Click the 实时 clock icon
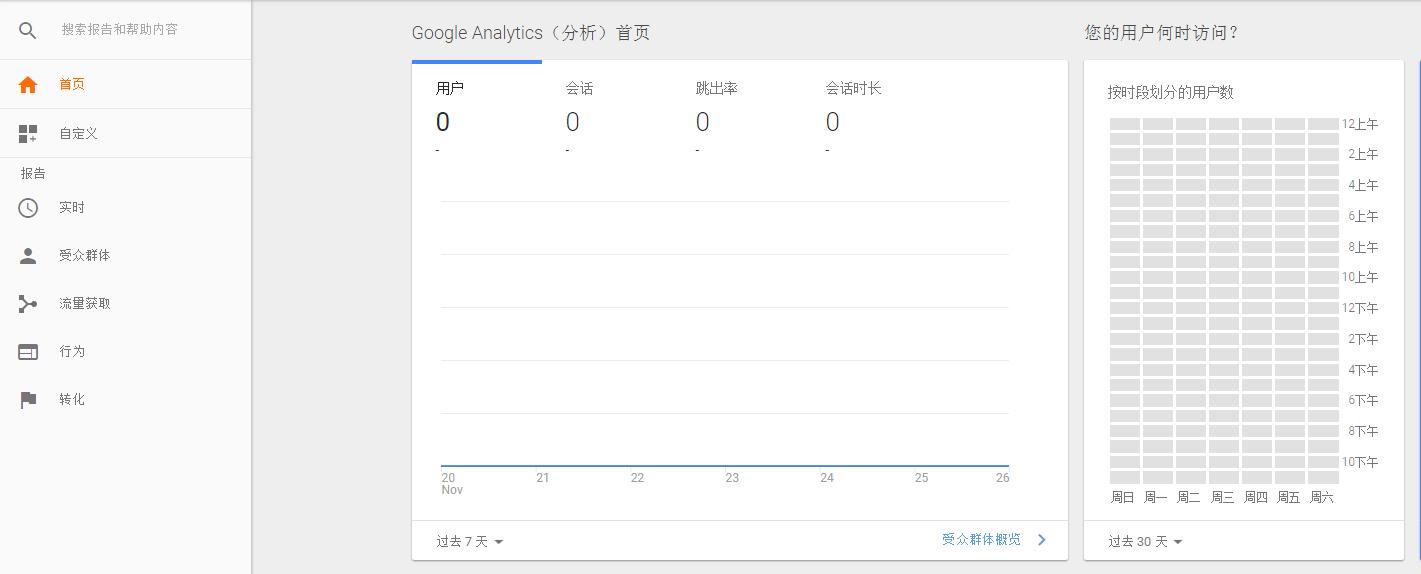This screenshot has width=1421, height=574. coord(28,208)
